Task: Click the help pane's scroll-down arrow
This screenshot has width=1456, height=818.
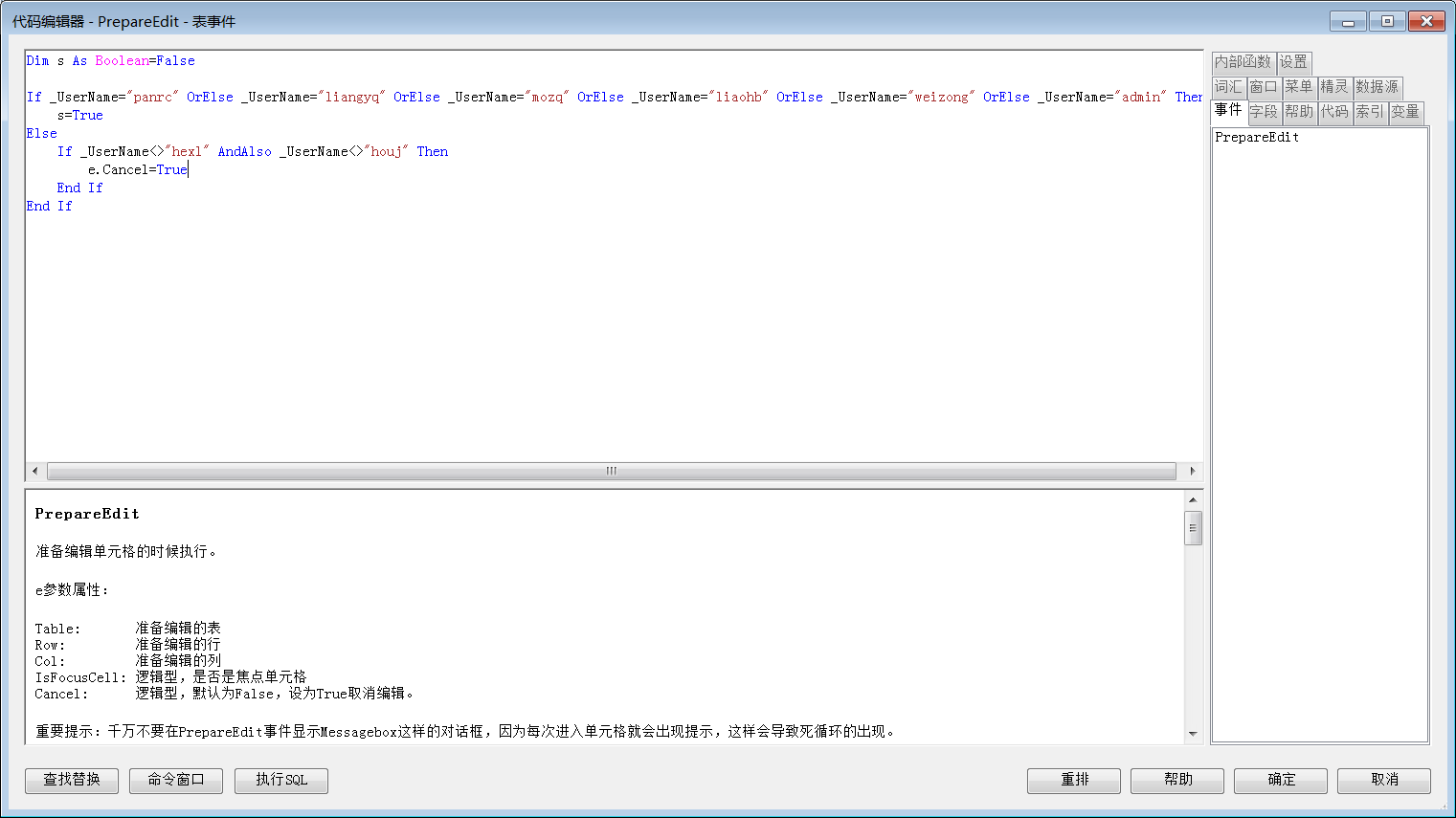Action: 1193,734
